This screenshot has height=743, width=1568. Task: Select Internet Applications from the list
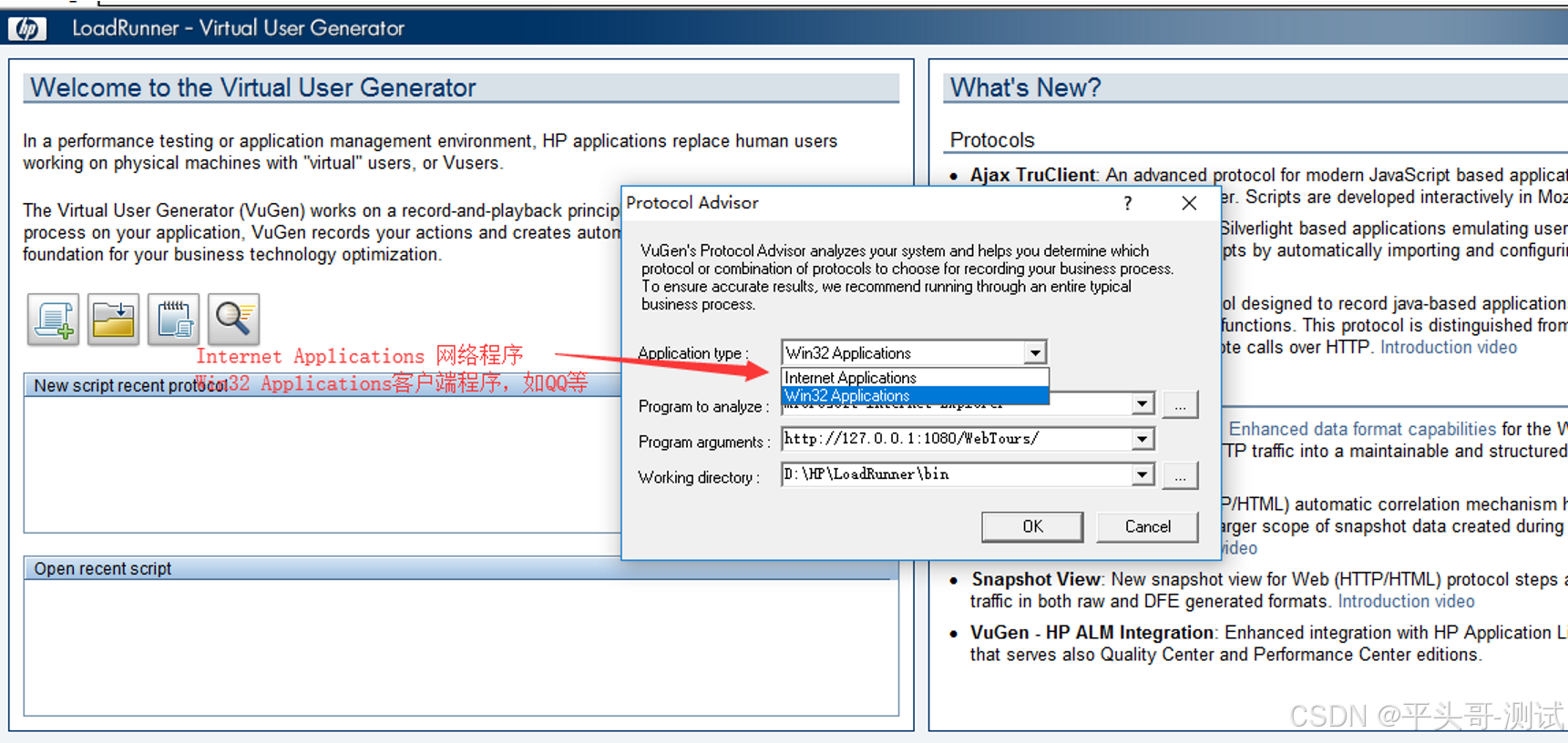click(x=915, y=377)
